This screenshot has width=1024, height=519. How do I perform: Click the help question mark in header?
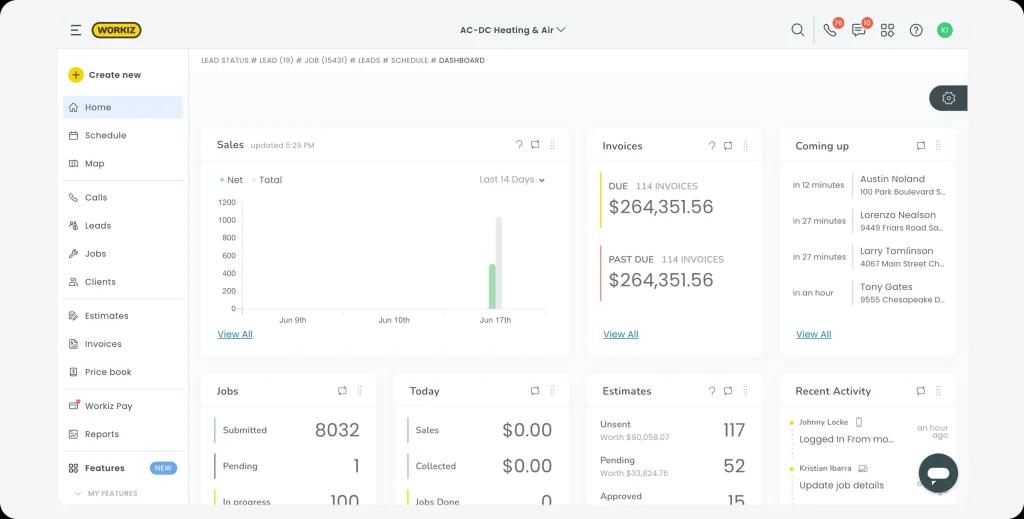point(916,30)
